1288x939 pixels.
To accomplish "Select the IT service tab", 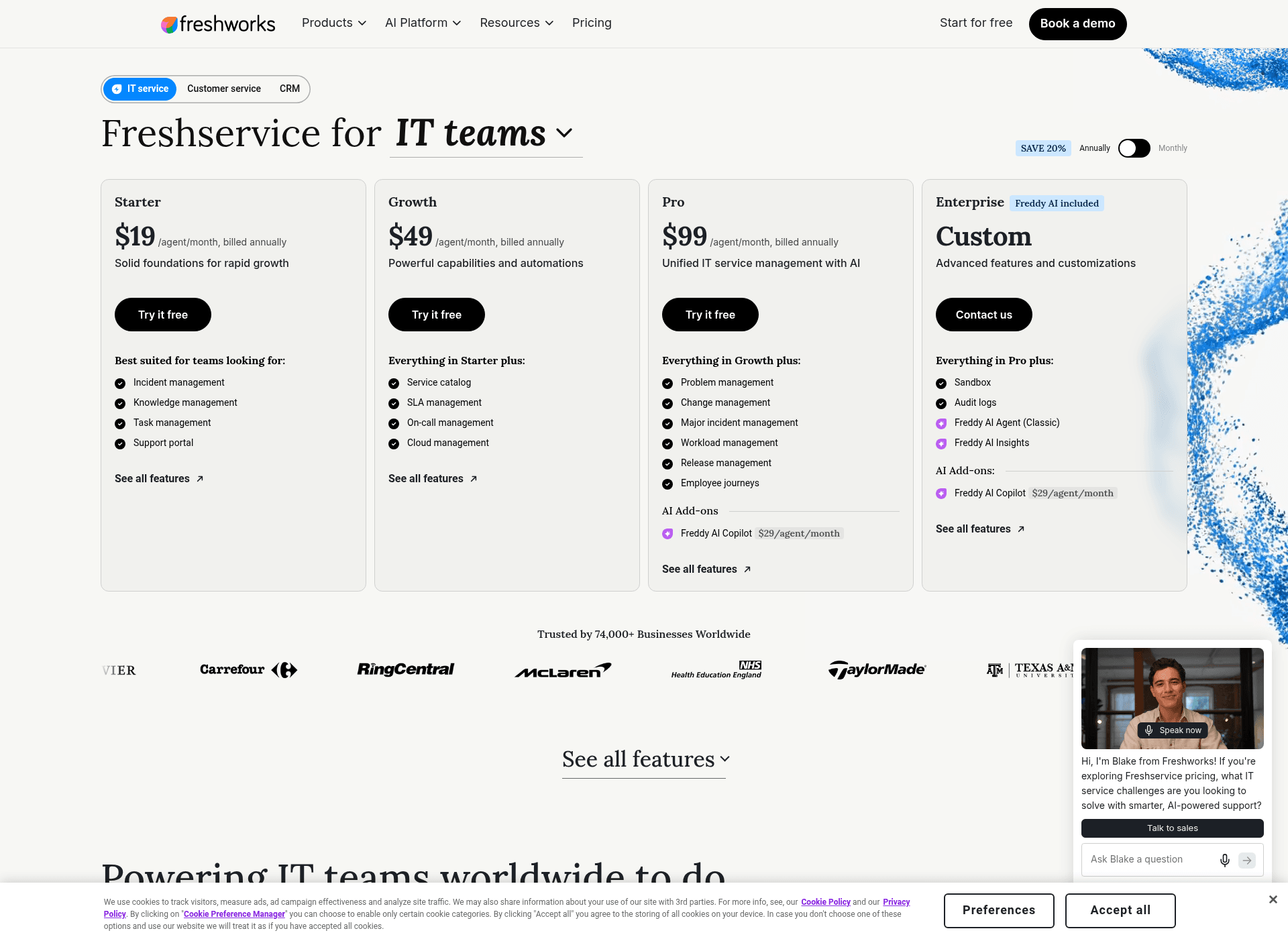I will pyautogui.click(x=140, y=89).
